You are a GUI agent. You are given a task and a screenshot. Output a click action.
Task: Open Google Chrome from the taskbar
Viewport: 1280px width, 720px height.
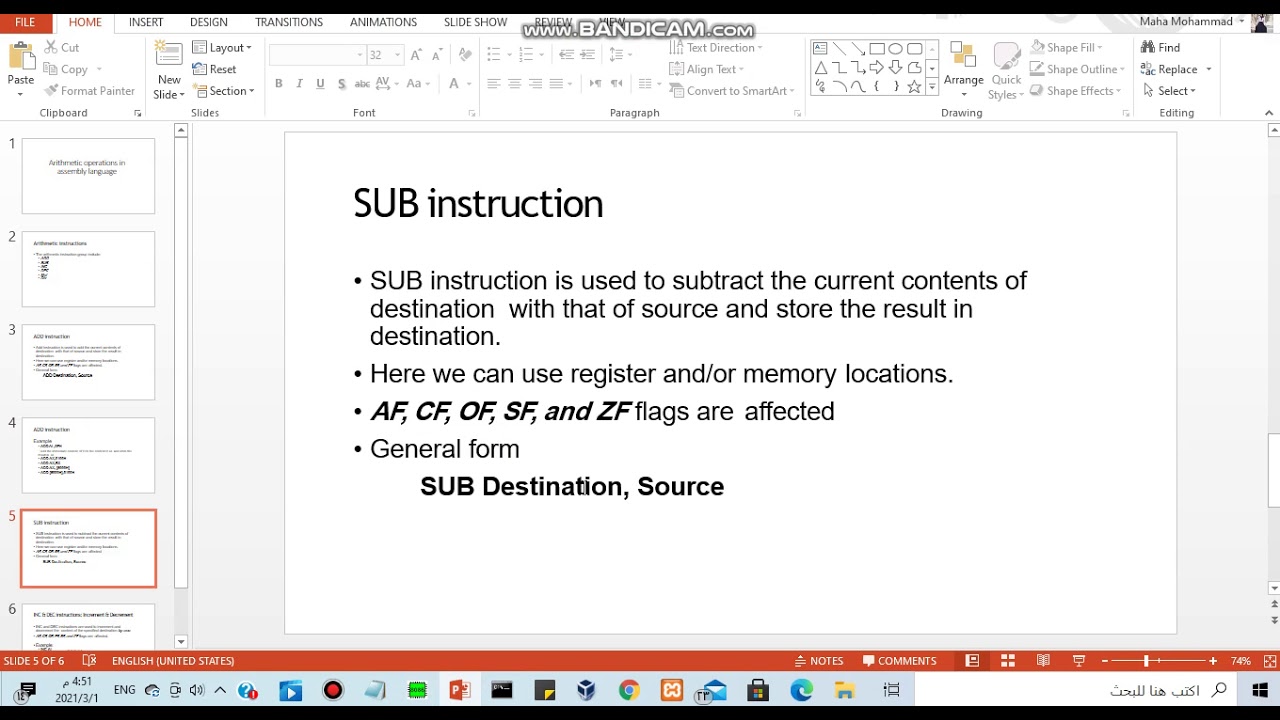click(x=628, y=690)
